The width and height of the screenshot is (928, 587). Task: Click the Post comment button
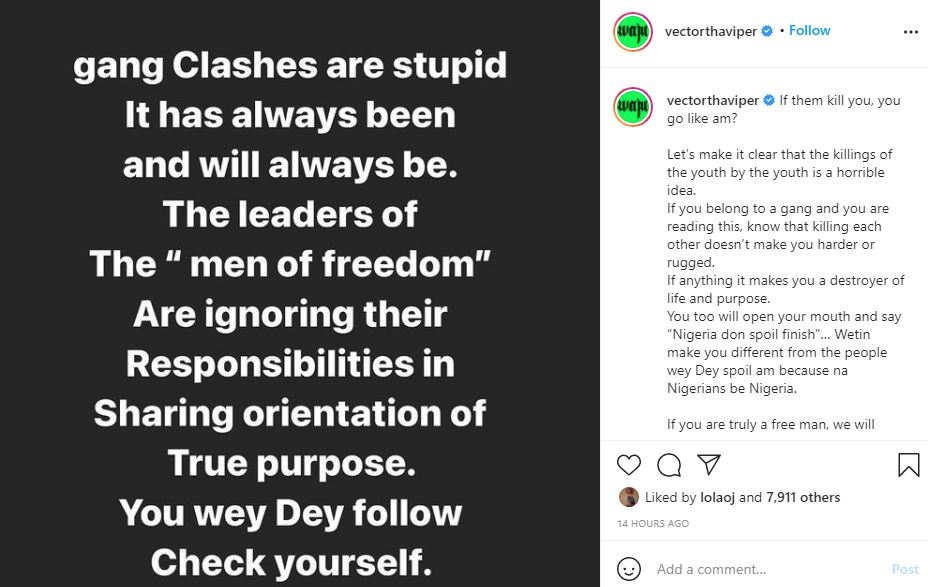[904, 569]
